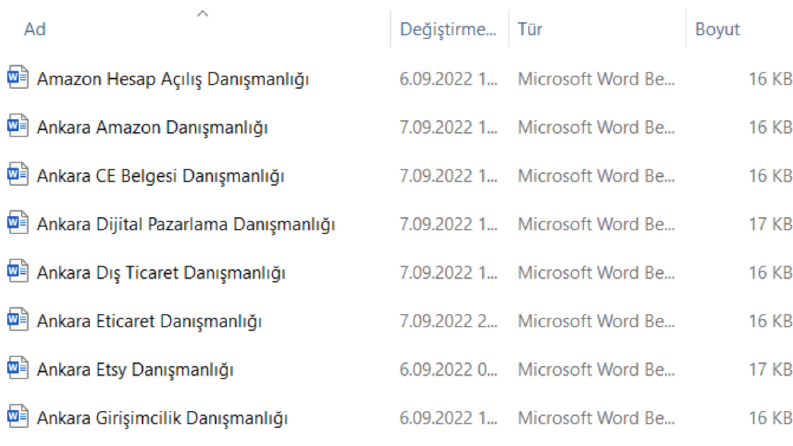793x446 pixels.
Task: Sort by the Değiştirme column header
Action: [448, 29]
